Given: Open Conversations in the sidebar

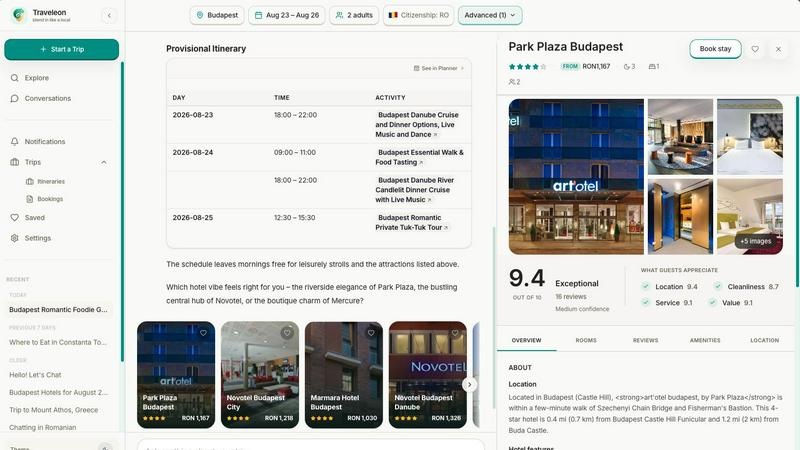Looking at the screenshot, I should (x=47, y=98).
